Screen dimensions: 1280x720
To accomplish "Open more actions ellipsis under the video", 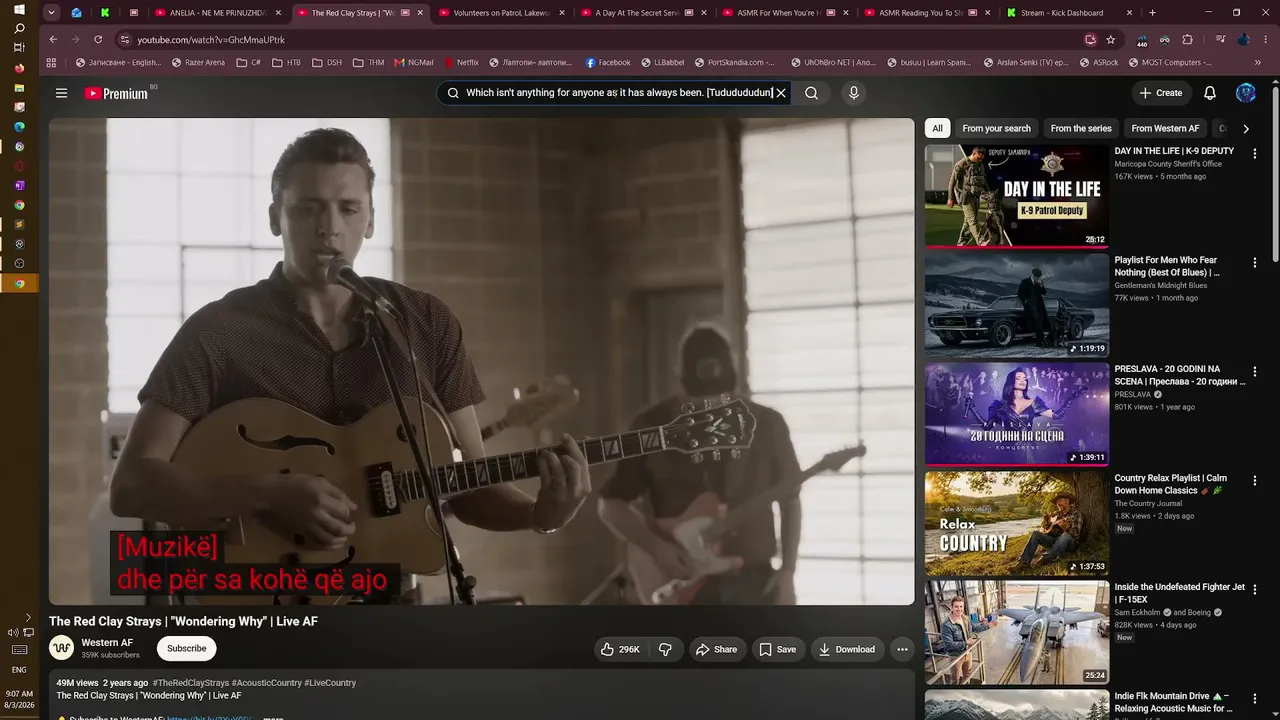I will (x=902, y=649).
